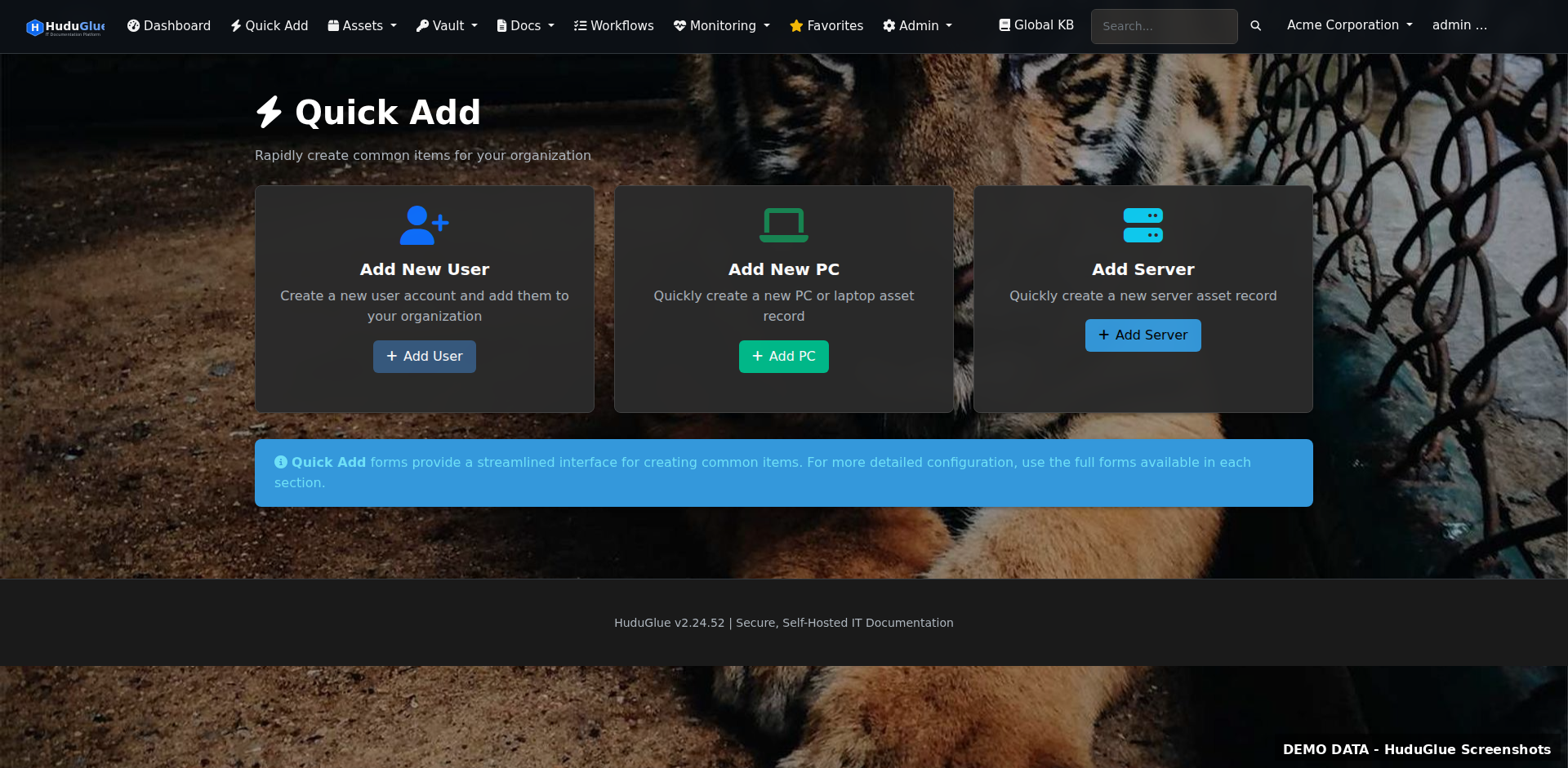
Task: Open the Acme Corporation organization switcher
Action: pyautogui.click(x=1350, y=25)
